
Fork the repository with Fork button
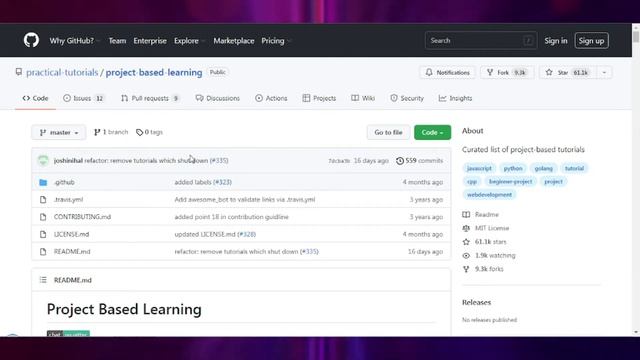click(x=507, y=72)
